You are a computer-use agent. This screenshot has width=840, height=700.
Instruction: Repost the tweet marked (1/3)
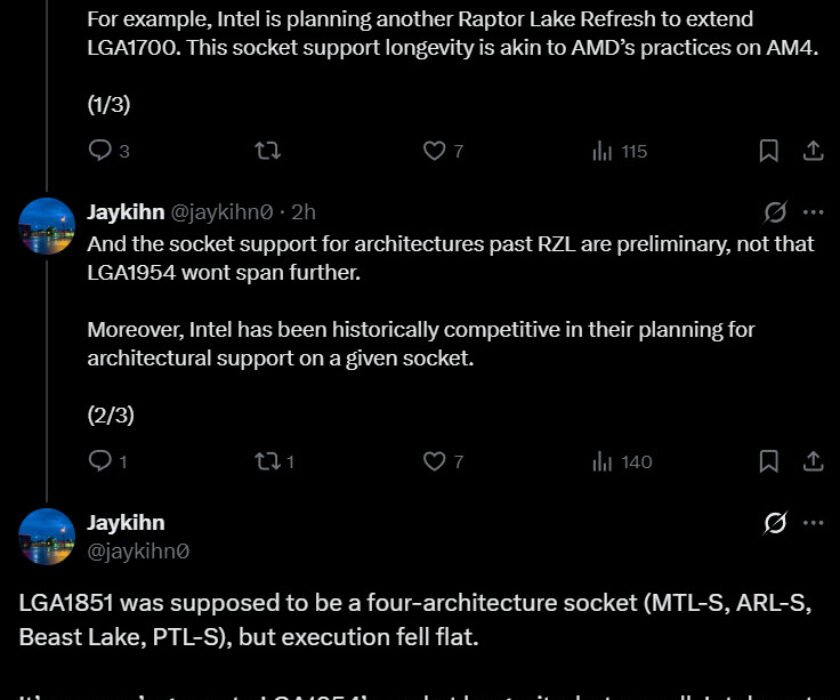click(265, 150)
